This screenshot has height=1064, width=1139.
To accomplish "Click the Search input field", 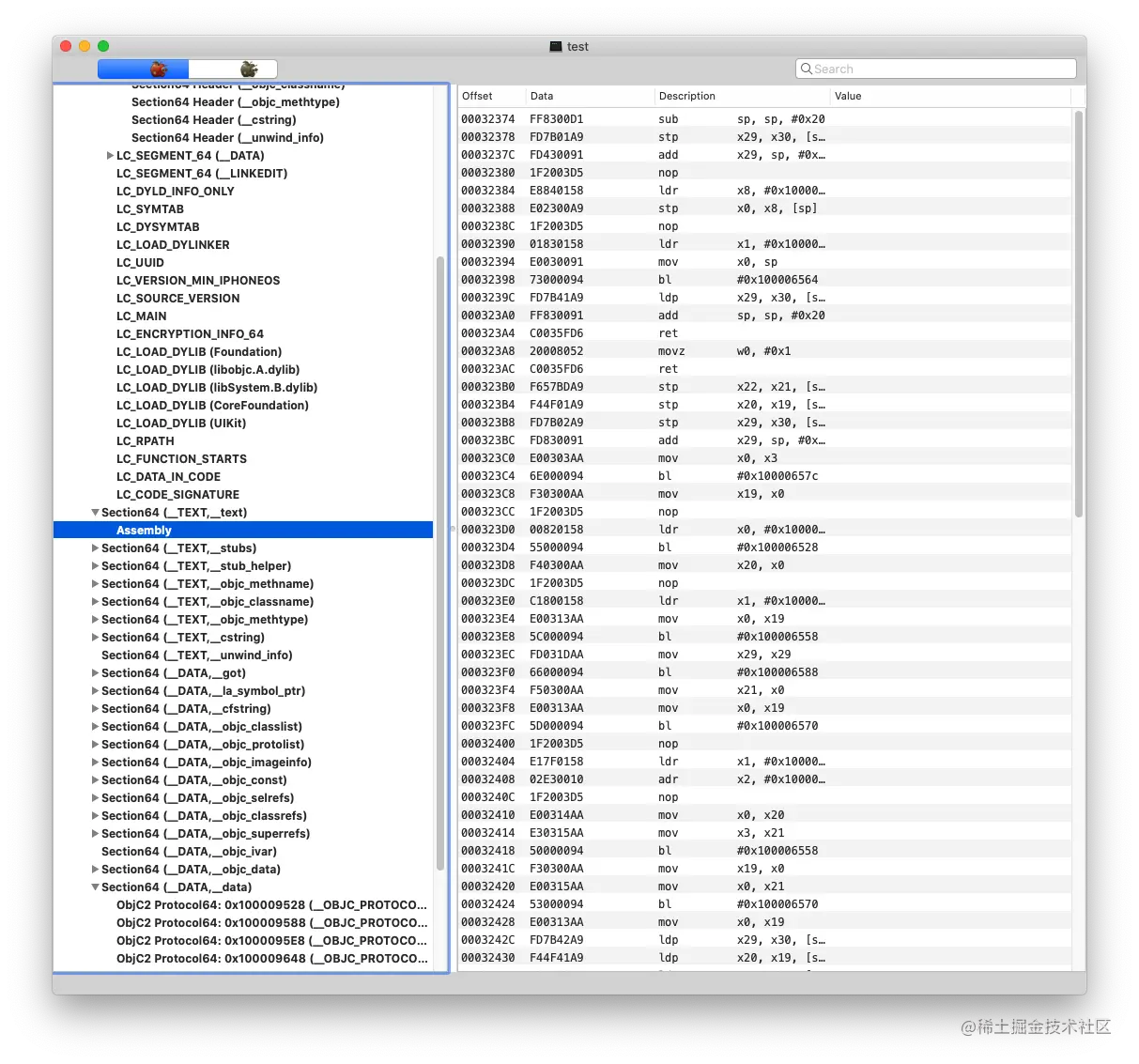I will 935,69.
